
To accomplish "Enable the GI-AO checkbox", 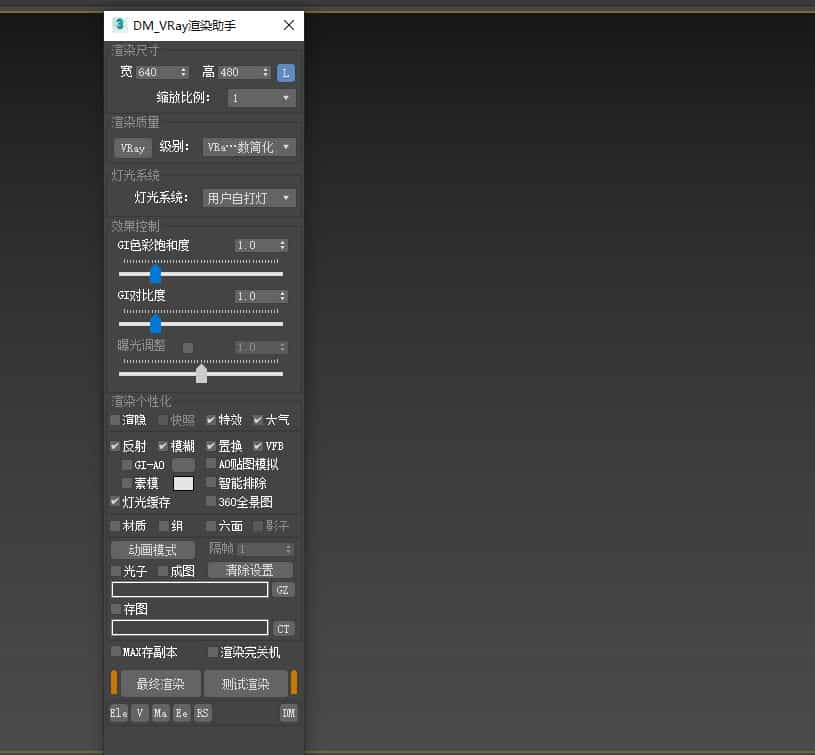I will 126,465.
